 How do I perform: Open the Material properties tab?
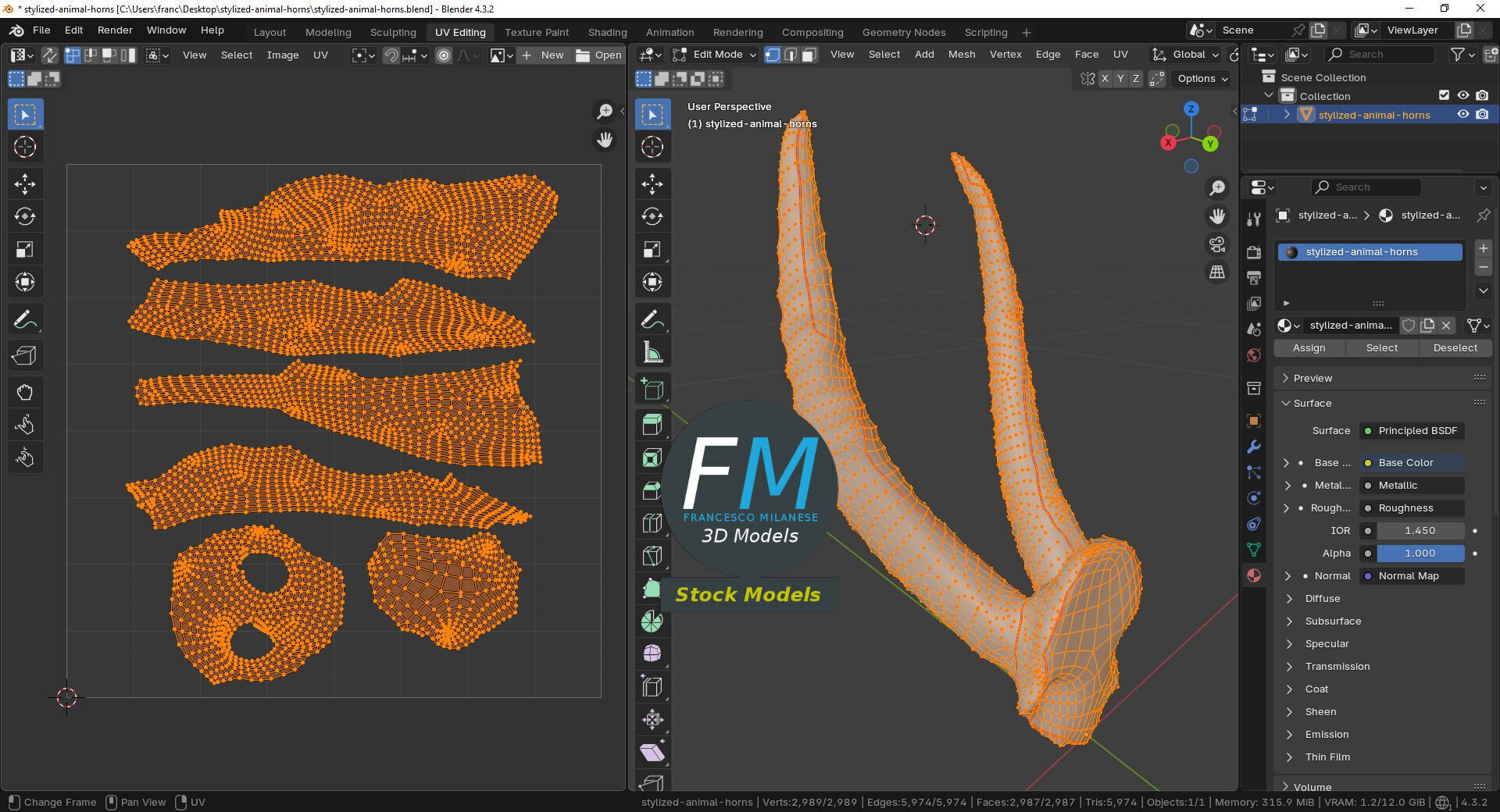pyautogui.click(x=1254, y=575)
